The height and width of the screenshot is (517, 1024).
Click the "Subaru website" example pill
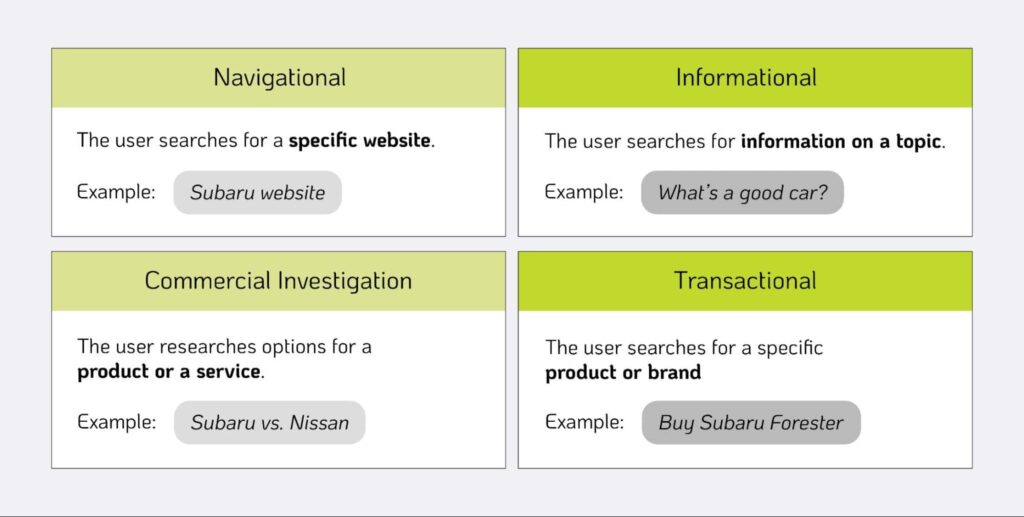[x=258, y=193]
